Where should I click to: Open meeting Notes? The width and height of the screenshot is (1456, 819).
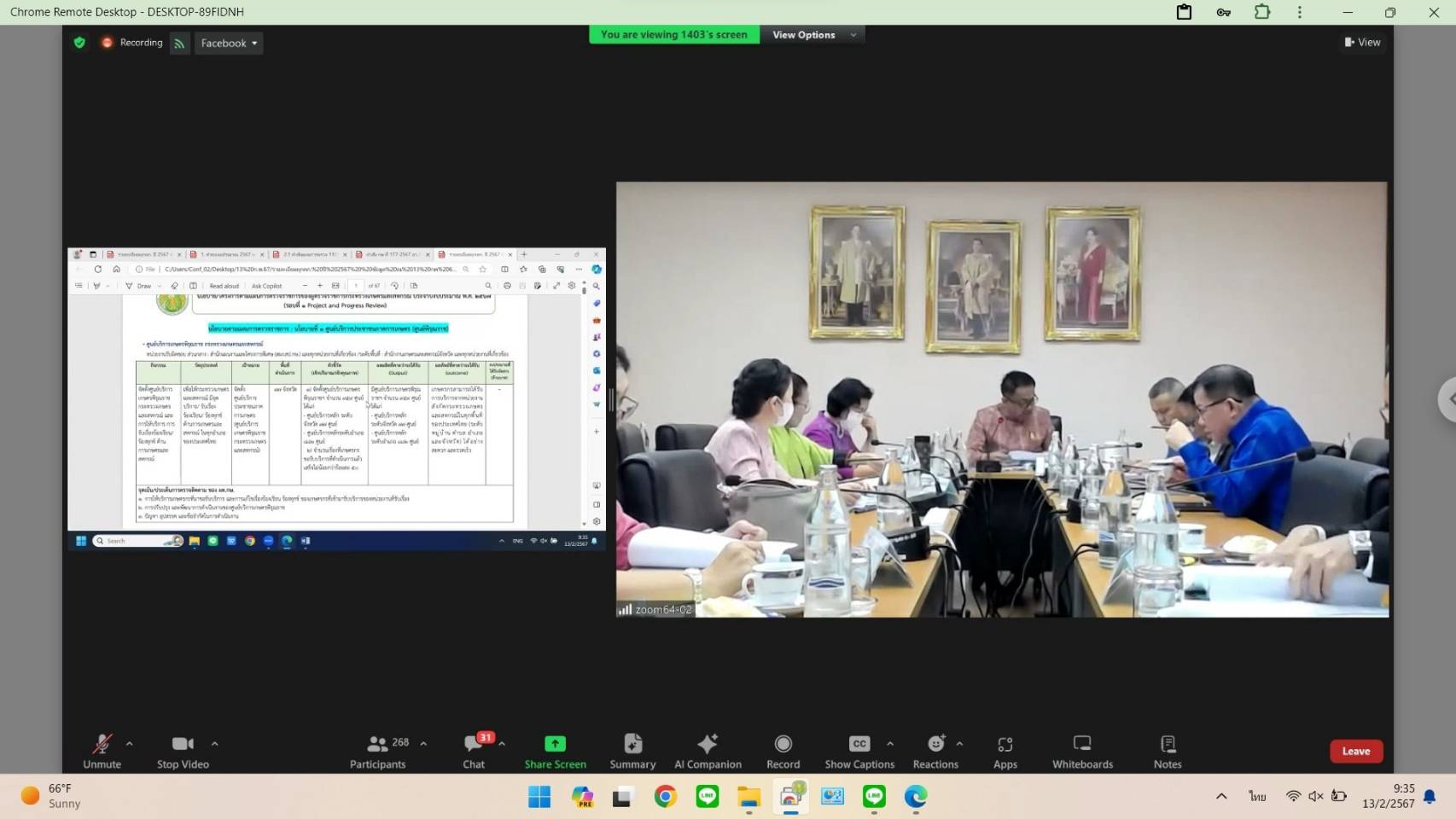(1168, 751)
